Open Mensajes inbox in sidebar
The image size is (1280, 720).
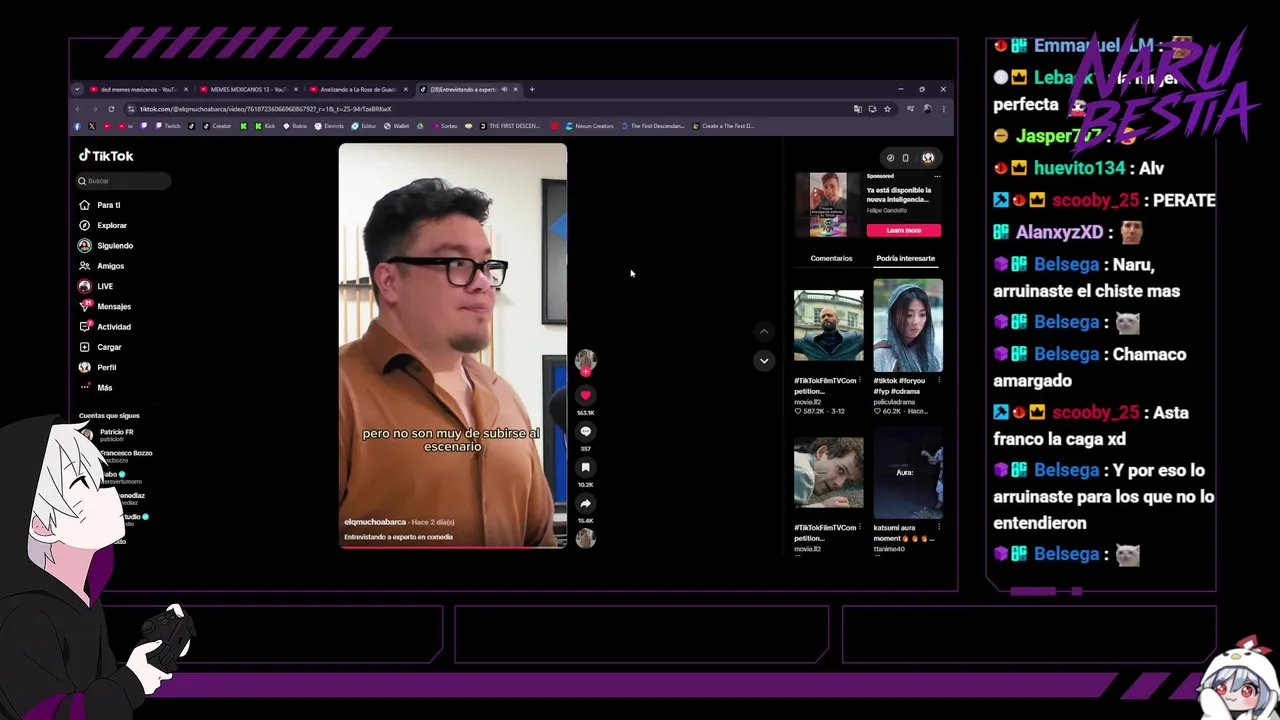[x=105, y=306]
